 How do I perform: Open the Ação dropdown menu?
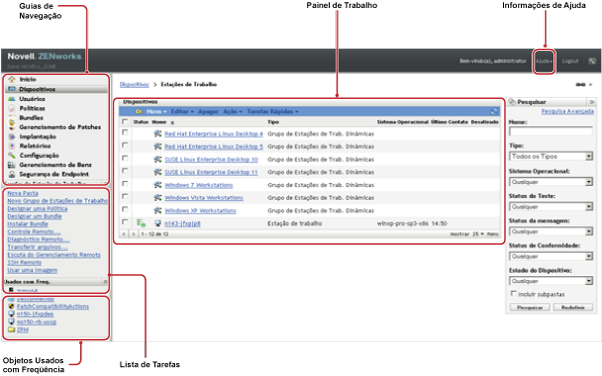pyautogui.click(x=233, y=111)
